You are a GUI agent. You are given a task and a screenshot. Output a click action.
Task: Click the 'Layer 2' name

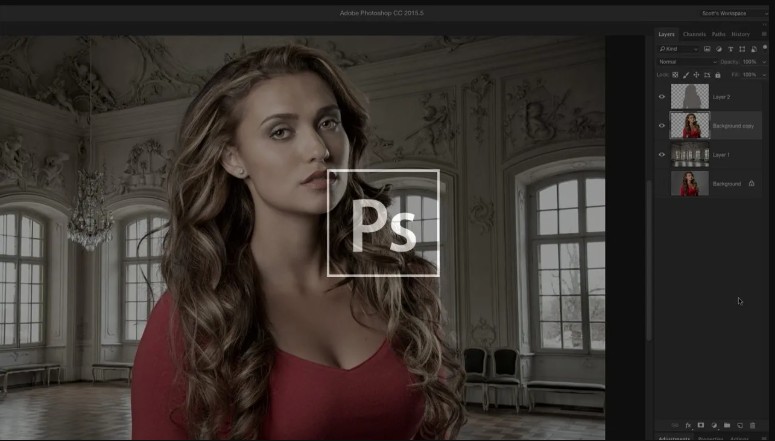[x=721, y=97]
